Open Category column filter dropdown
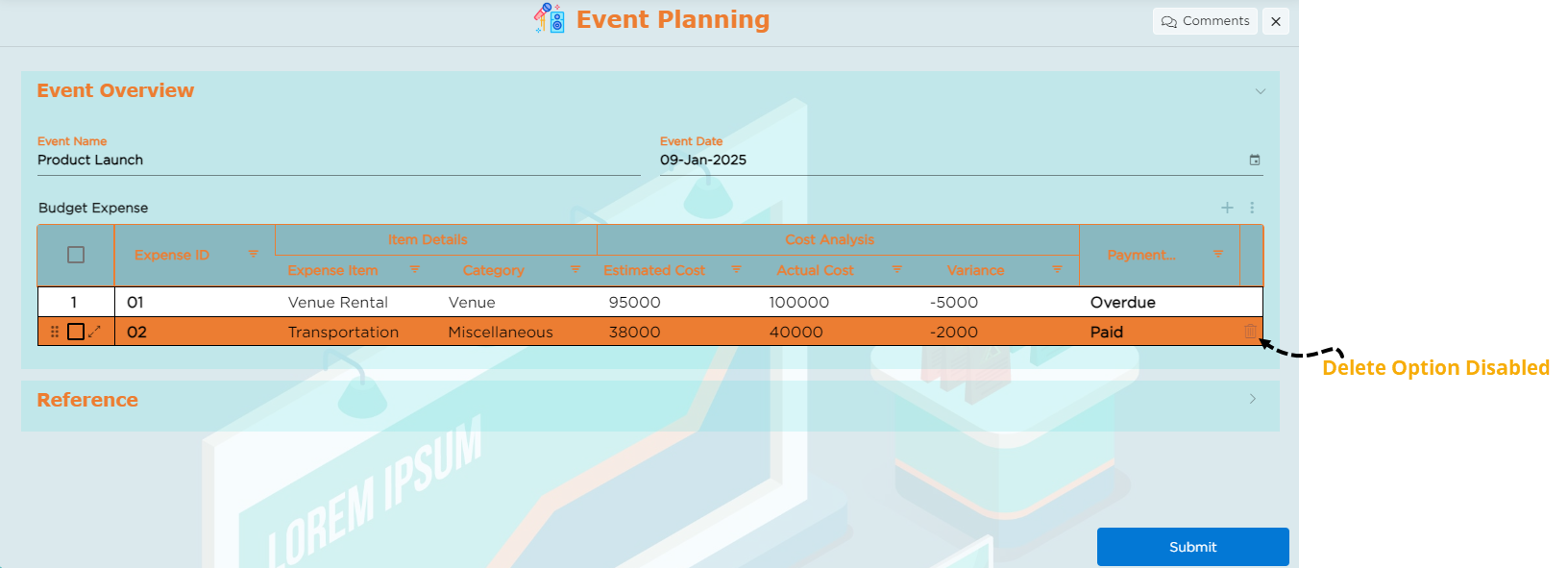The image size is (1568, 568). [576, 270]
